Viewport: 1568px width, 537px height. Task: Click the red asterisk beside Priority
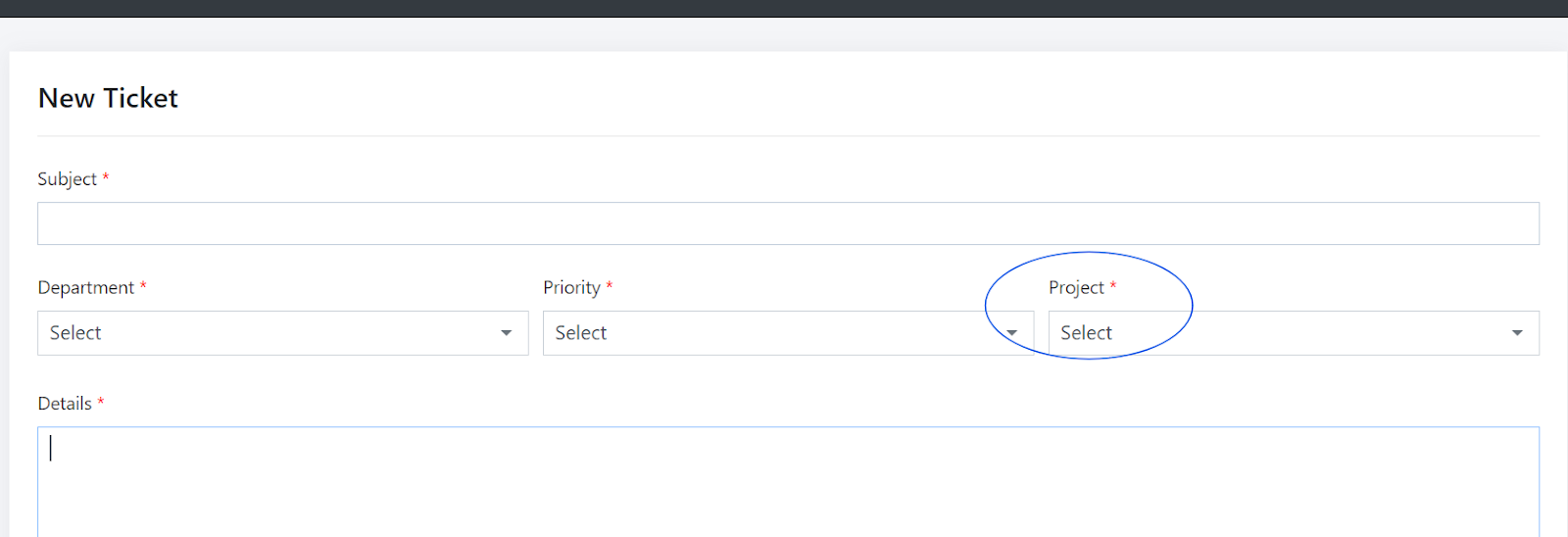click(610, 286)
